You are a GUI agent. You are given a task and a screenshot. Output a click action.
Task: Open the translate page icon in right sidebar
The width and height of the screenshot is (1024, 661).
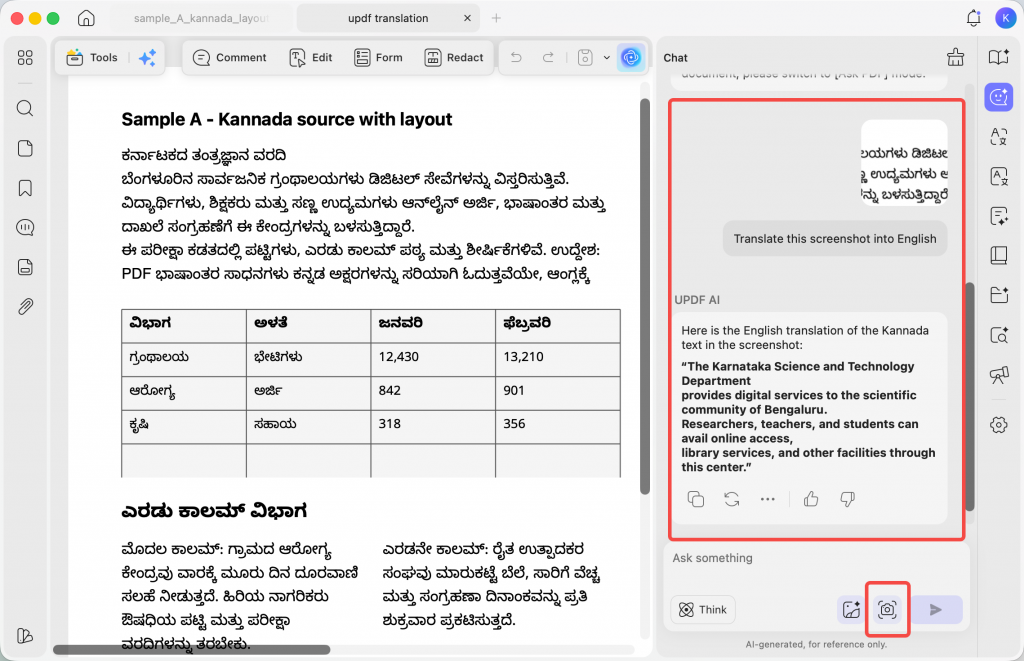click(999, 176)
